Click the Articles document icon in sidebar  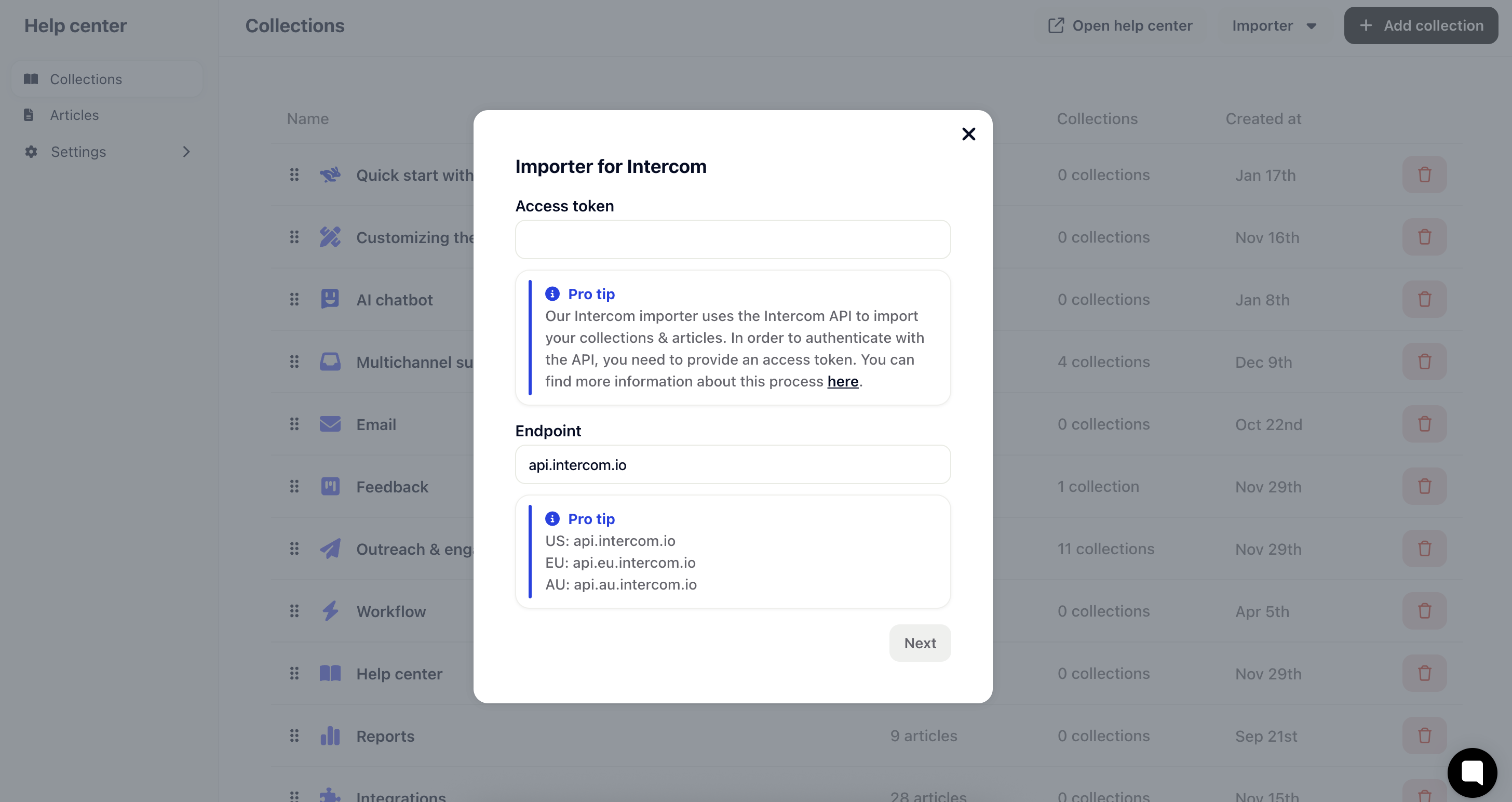28,115
